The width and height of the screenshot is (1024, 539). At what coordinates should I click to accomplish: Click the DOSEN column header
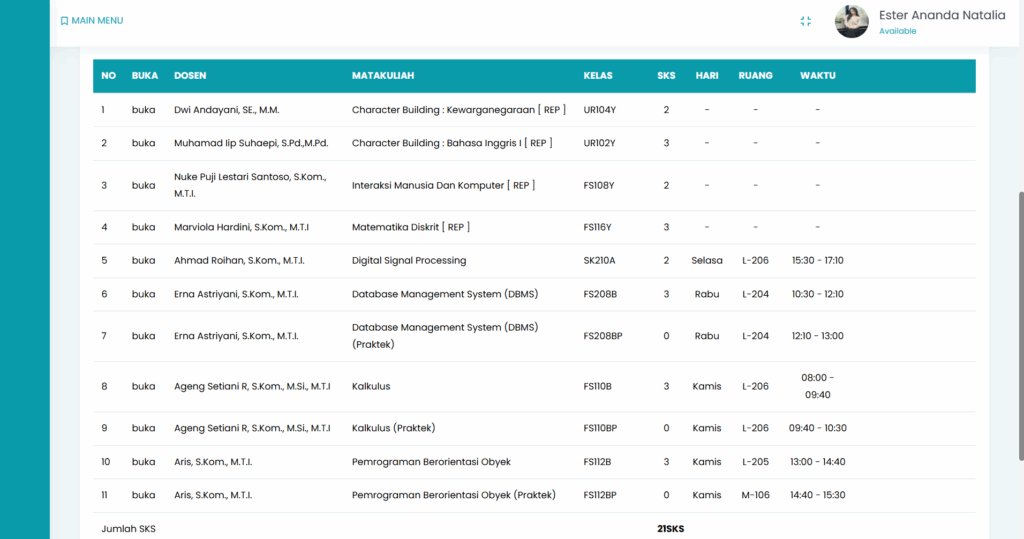pos(190,76)
